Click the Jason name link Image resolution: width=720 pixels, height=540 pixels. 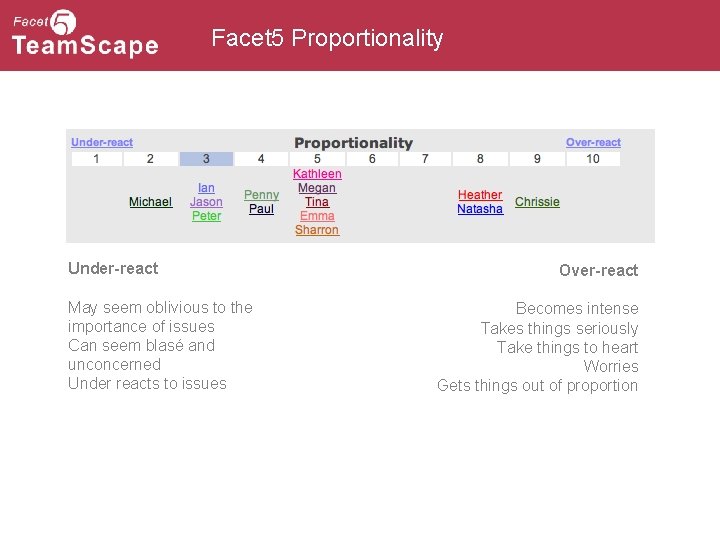[206, 202]
